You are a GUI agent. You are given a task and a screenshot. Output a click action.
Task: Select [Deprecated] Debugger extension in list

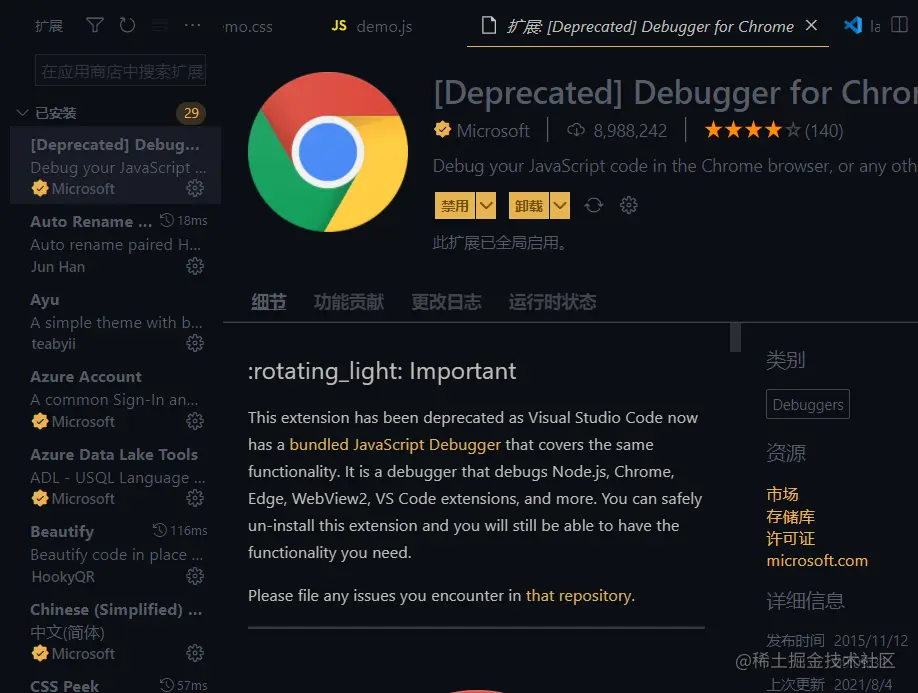115,166
